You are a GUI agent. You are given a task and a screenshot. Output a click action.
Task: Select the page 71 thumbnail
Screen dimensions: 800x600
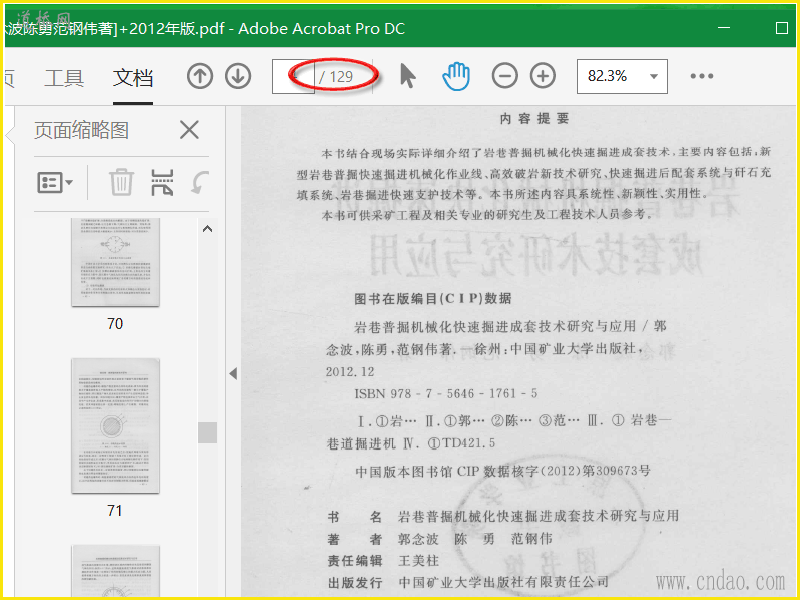click(115, 426)
